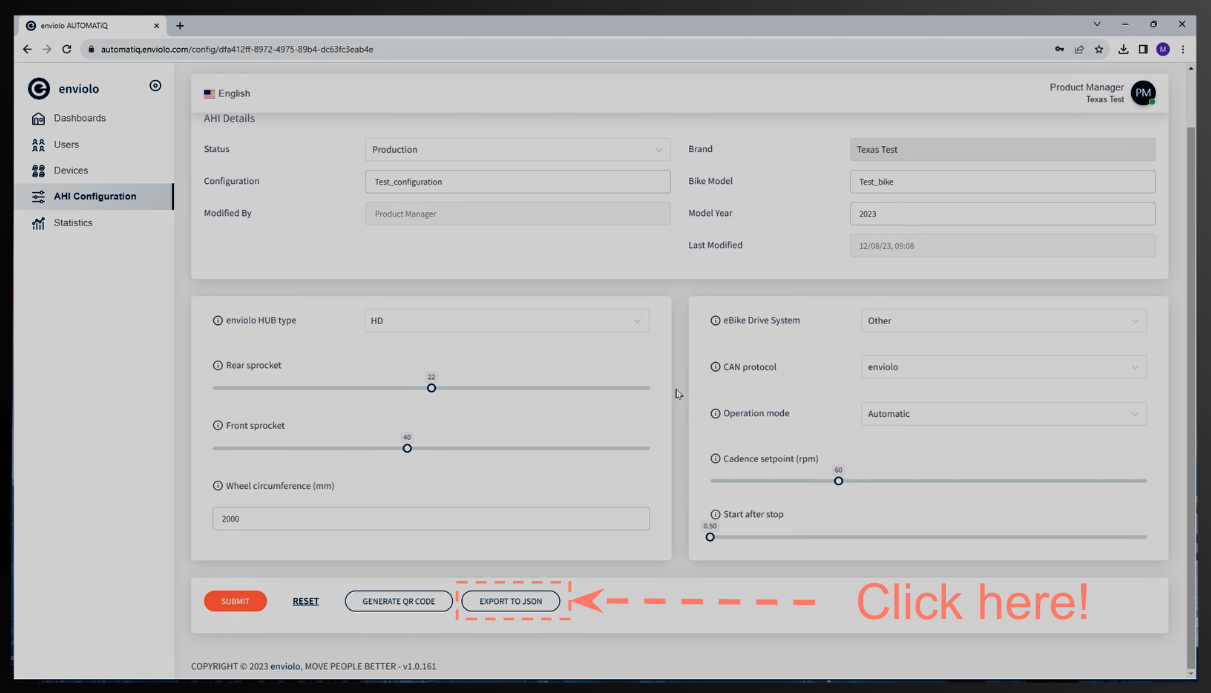Expand Operation mode dropdown Automatic
The image size is (1211, 693).
[1004, 414]
